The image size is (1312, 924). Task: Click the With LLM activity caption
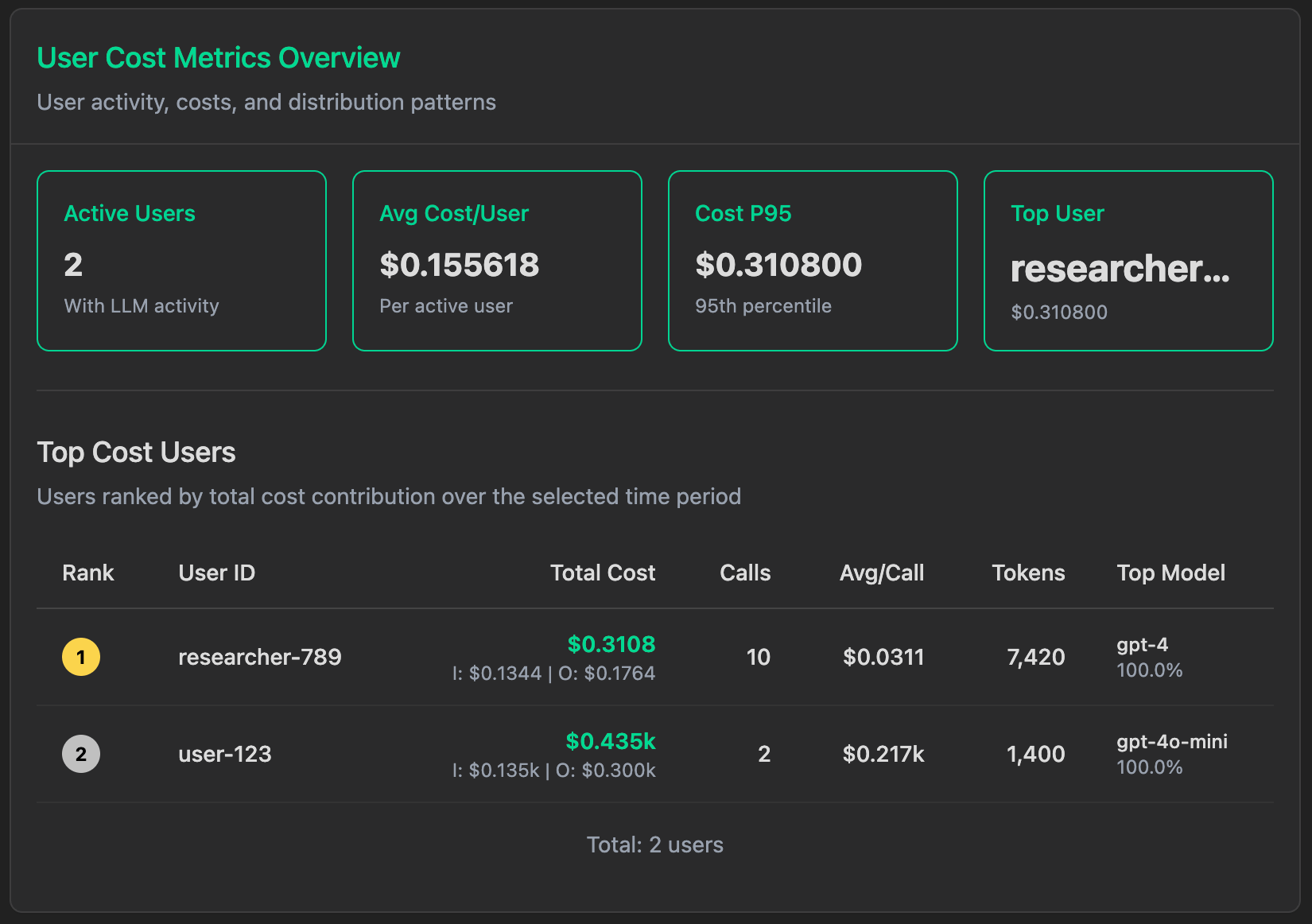pos(142,306)
